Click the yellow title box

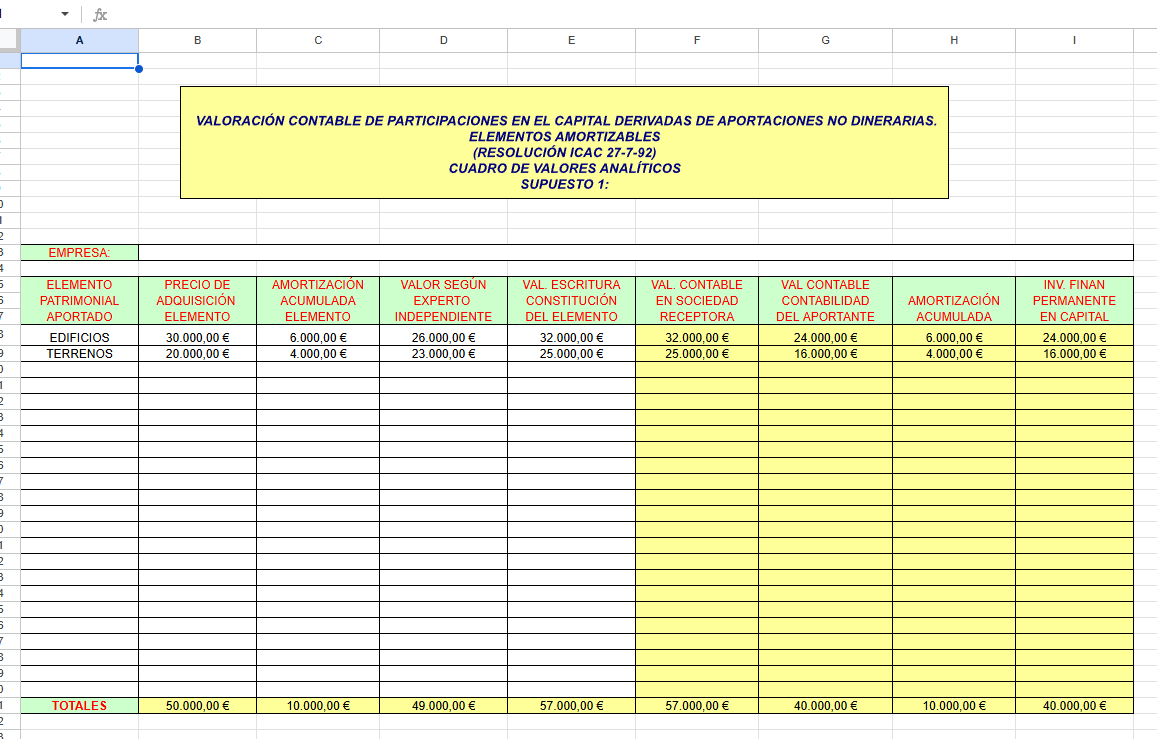(564, 142)
